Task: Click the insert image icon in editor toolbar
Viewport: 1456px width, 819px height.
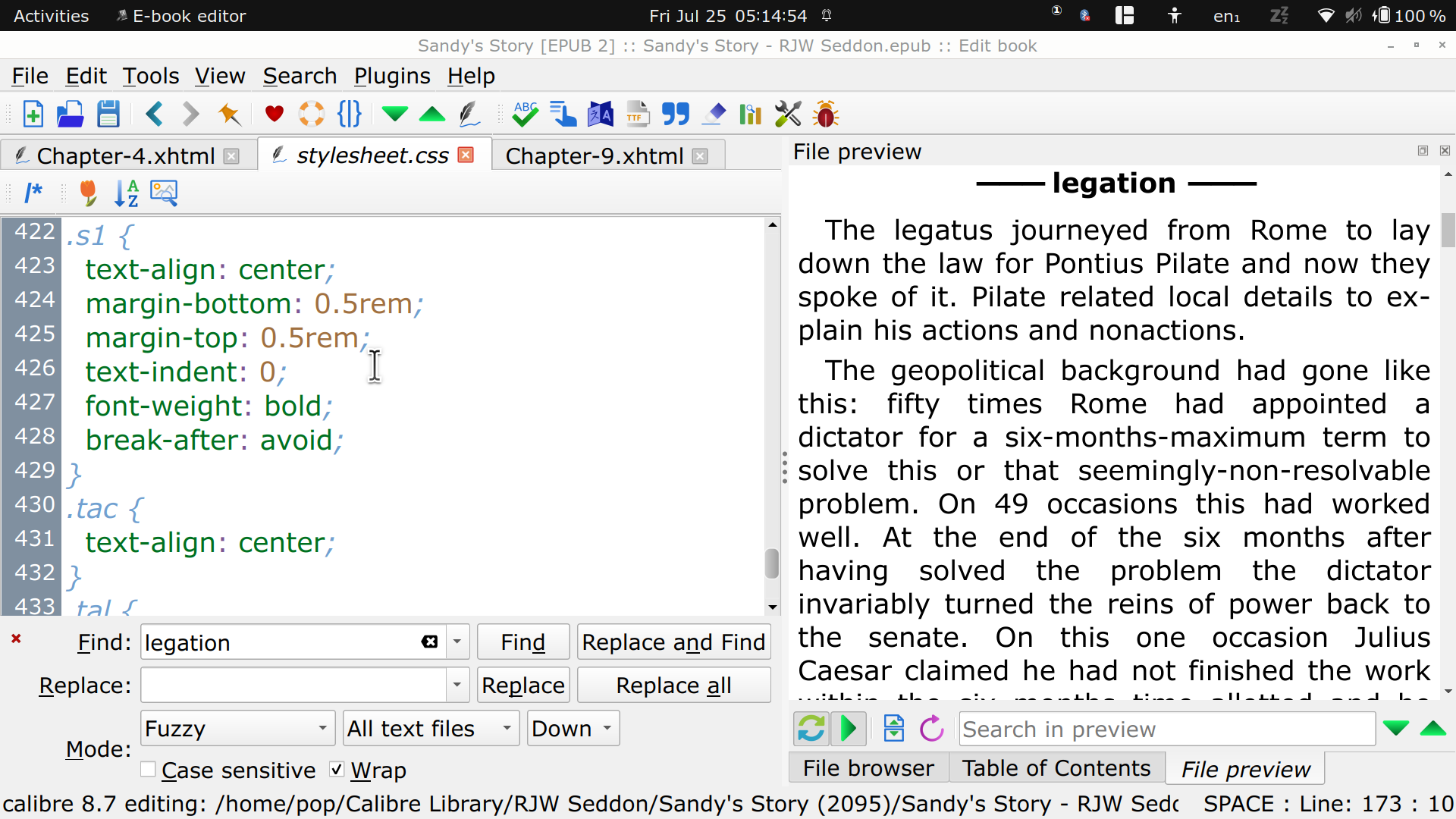Action: click(x=164, y=193)
